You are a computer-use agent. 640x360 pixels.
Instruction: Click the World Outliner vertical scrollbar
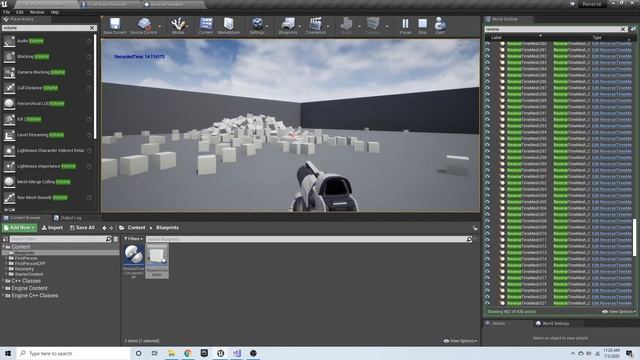click(634, 238)
